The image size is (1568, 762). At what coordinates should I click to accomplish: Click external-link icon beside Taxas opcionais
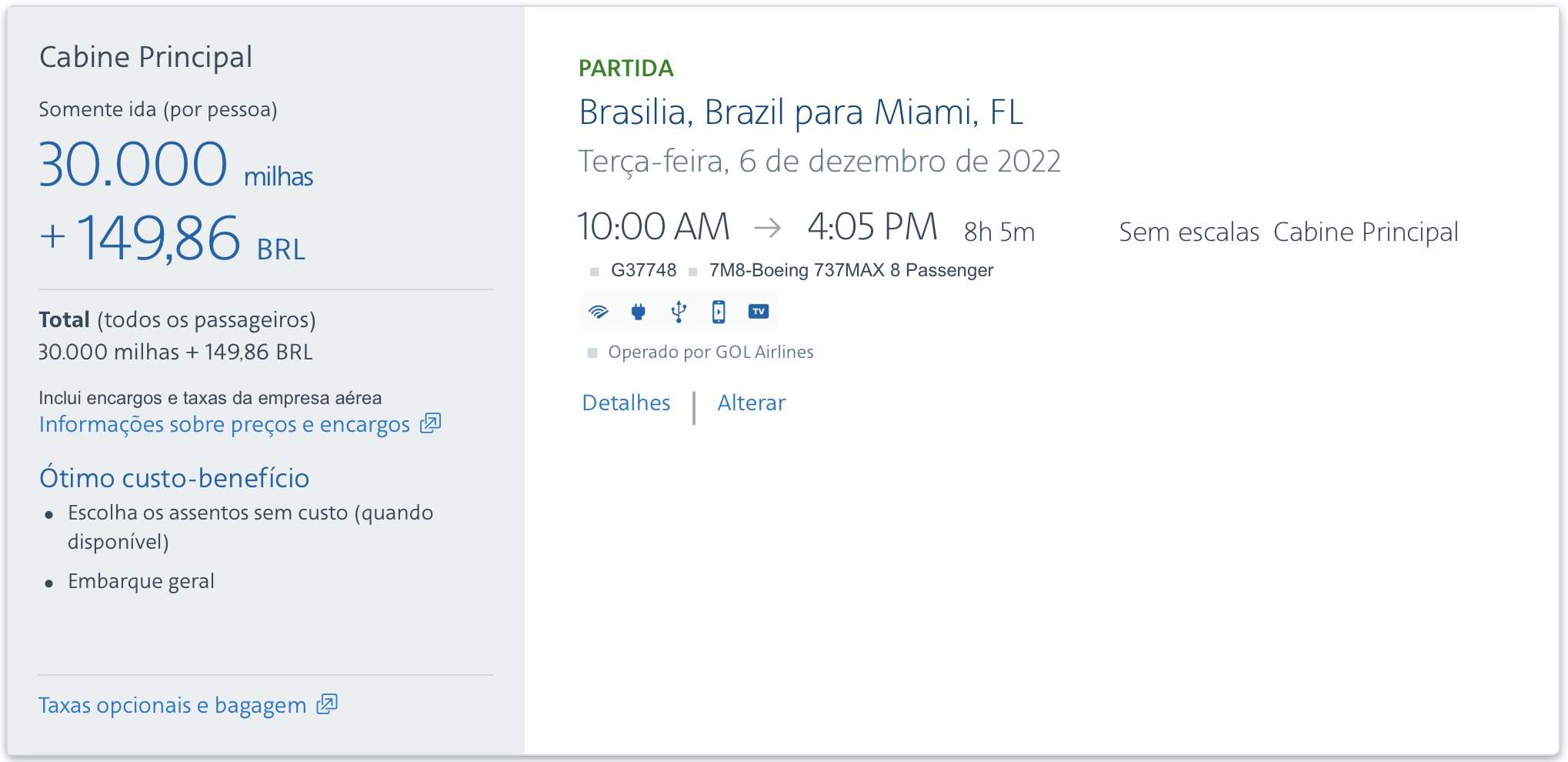(327, 704)
